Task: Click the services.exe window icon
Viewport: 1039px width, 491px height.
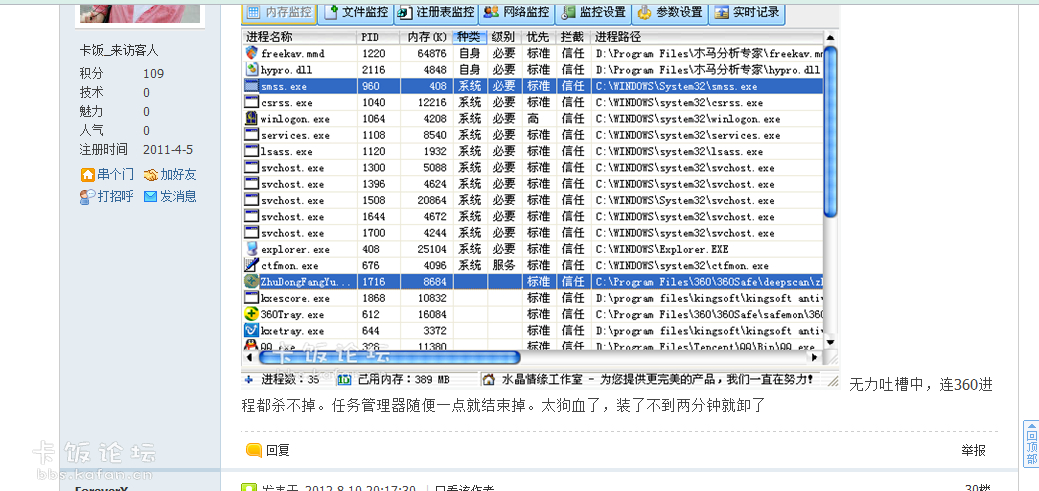Action: (x=251, y=135)
